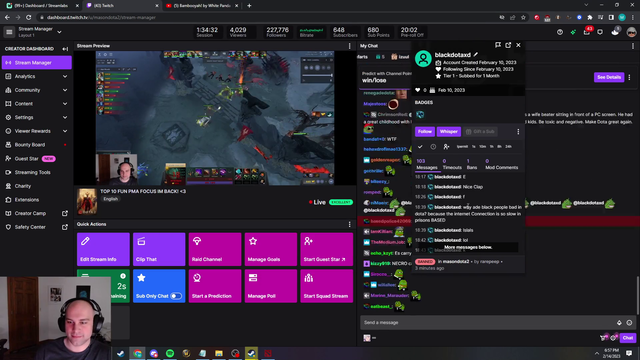
Task: Click the add moderator person icon
Action: coord(446,147)
